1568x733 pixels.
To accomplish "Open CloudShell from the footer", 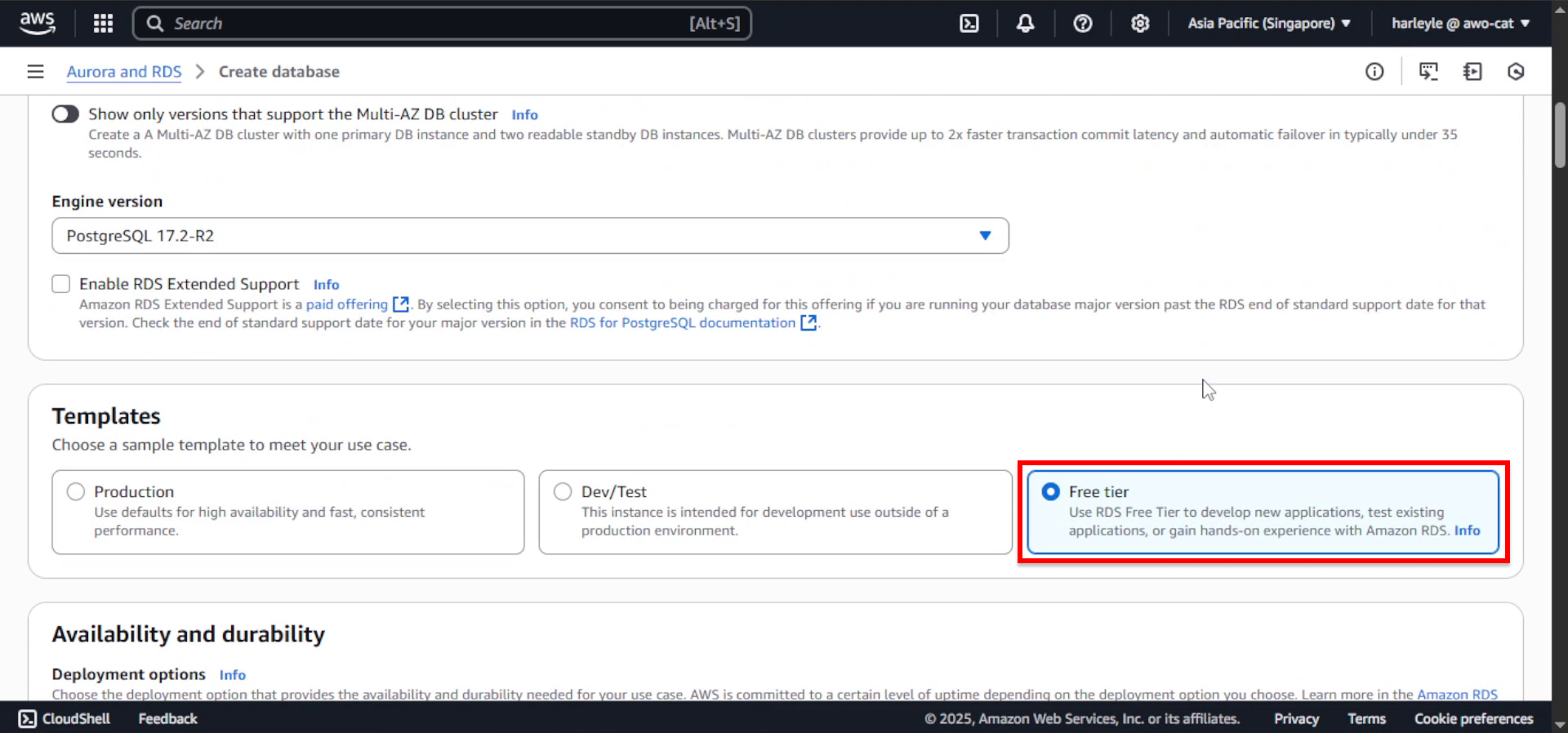I will tap(65, 718).
